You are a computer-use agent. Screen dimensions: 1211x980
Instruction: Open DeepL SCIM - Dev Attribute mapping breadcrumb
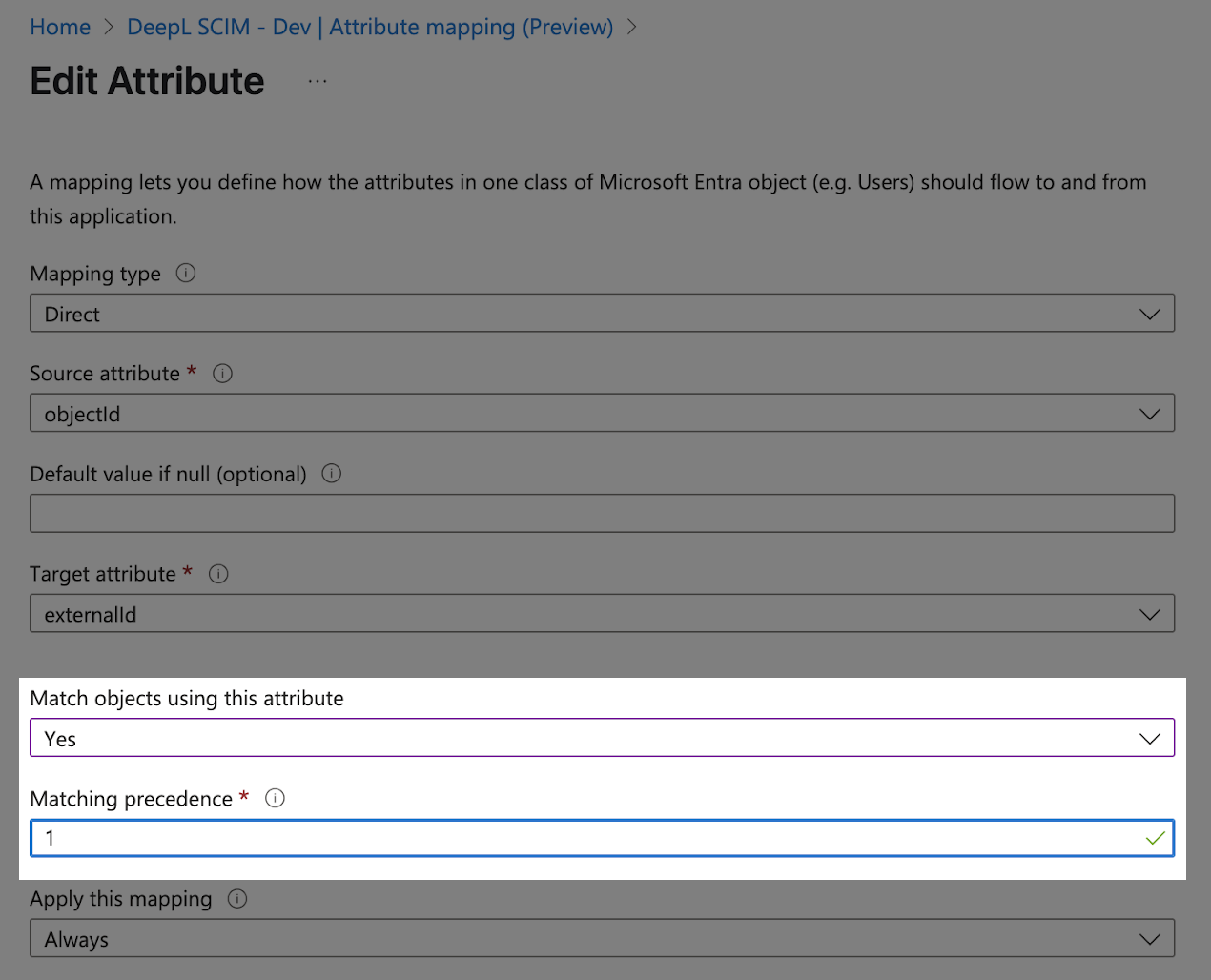point(370,27)
